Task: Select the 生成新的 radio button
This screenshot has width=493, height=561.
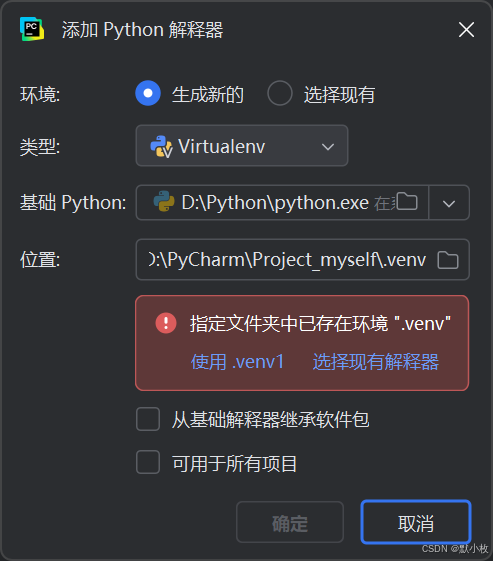Action: coord(148,93)
